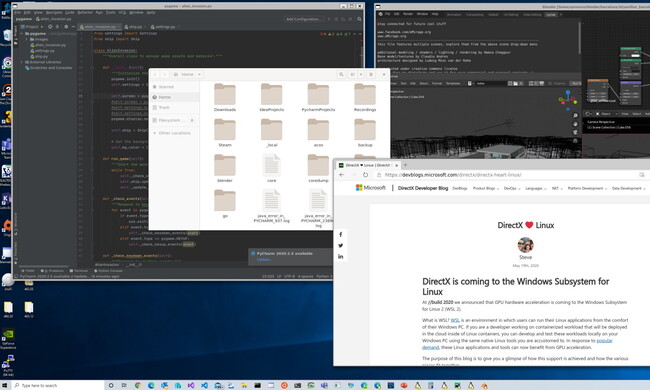Select Starred in file manager sidebar
This screenshot has height=390, width=650.
coord(174,87)
